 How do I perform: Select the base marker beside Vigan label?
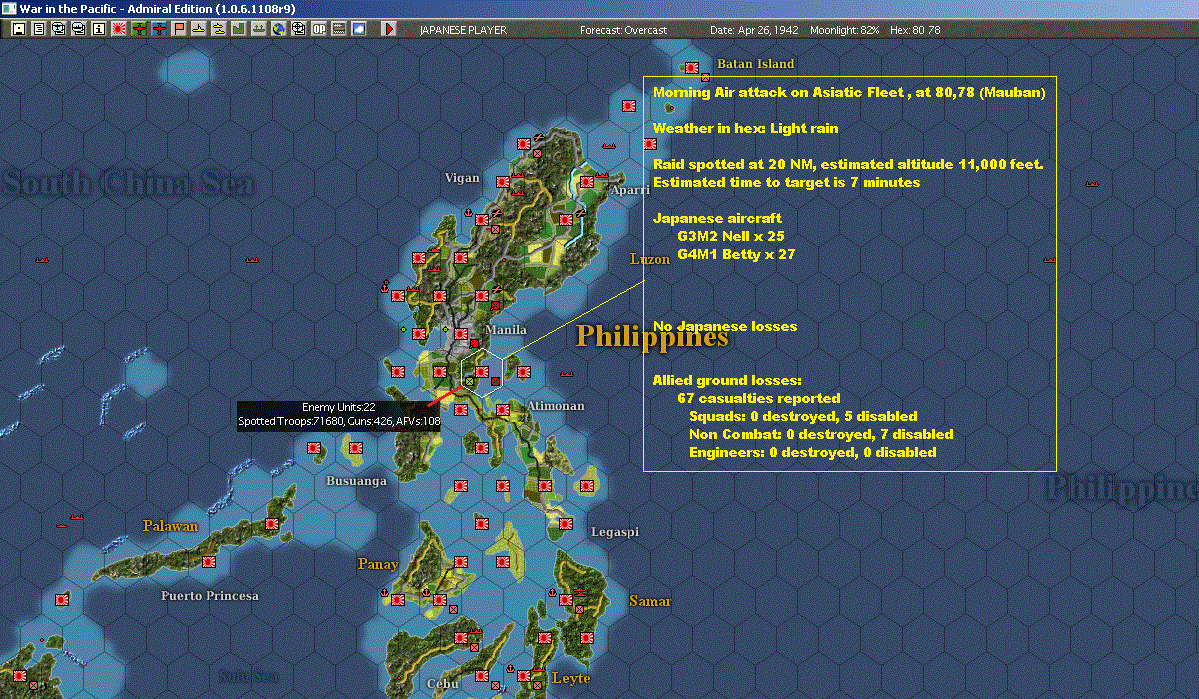502,182
